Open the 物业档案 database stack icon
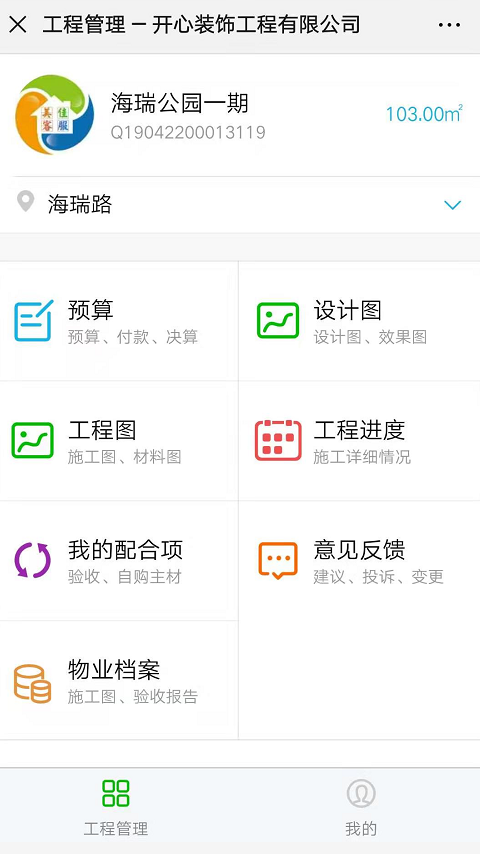 tap(32, 684)
